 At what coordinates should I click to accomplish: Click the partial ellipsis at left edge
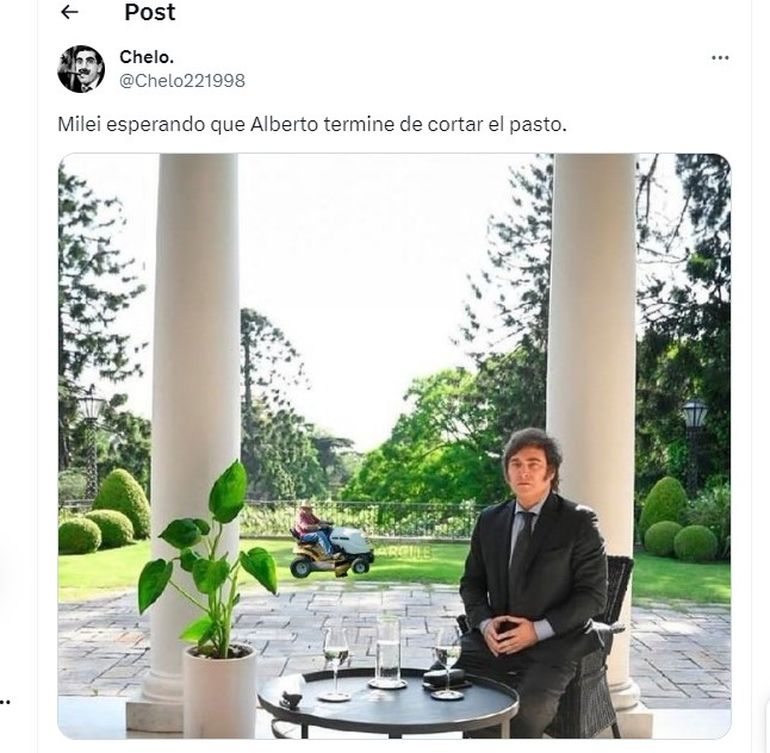click(x=5, y=700)
